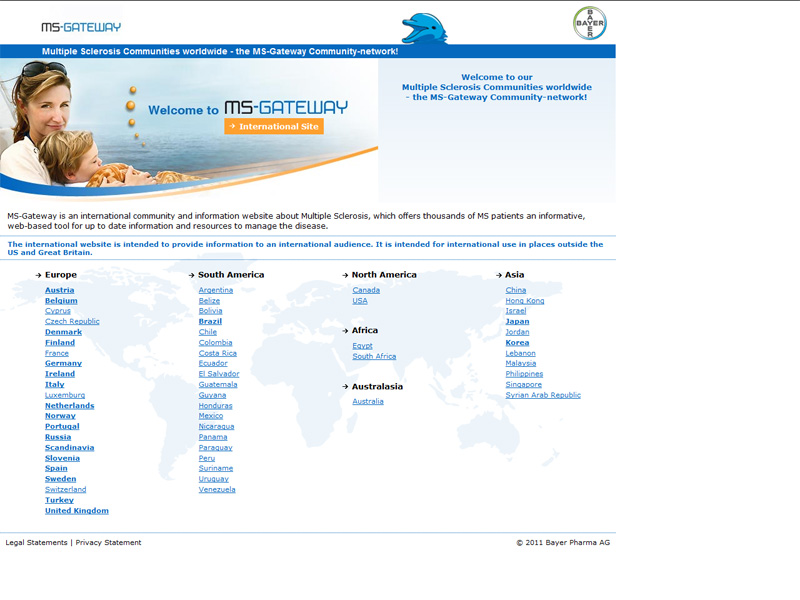
Task: Select the Belize link
Action: tap(209, 301)
